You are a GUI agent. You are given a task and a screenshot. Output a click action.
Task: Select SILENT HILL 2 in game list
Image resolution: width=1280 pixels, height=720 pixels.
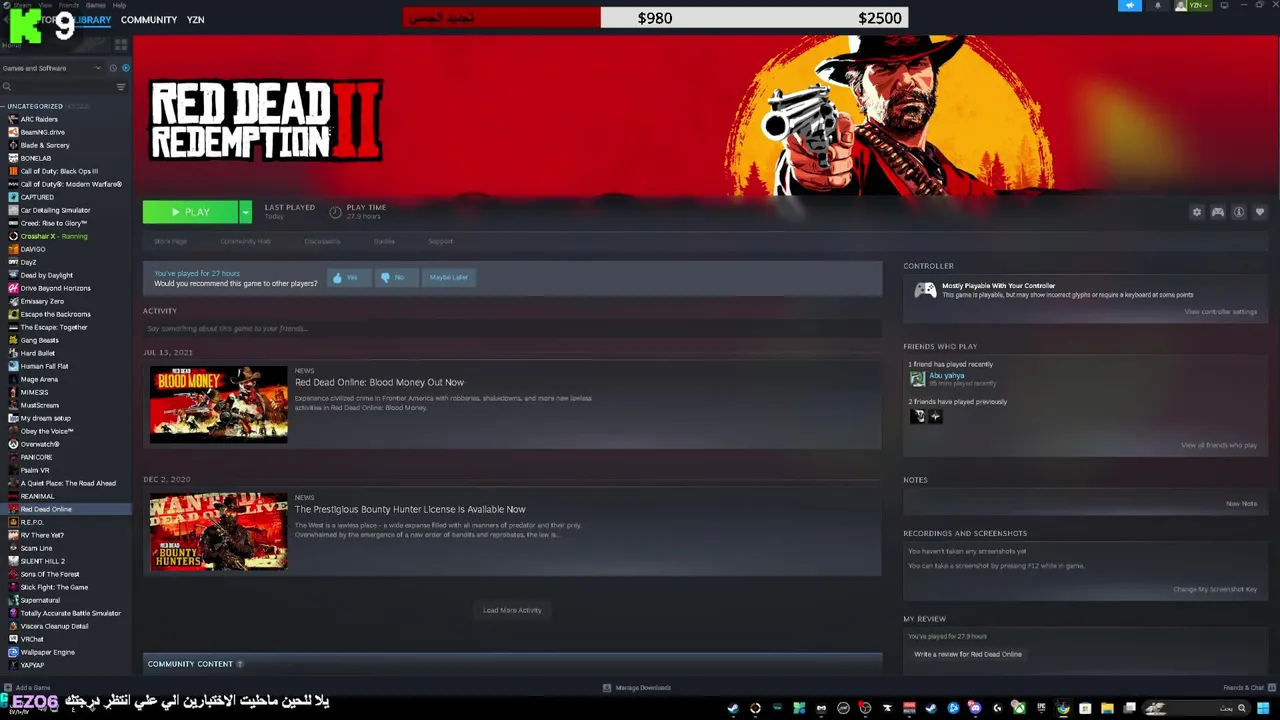coord(42,561)
